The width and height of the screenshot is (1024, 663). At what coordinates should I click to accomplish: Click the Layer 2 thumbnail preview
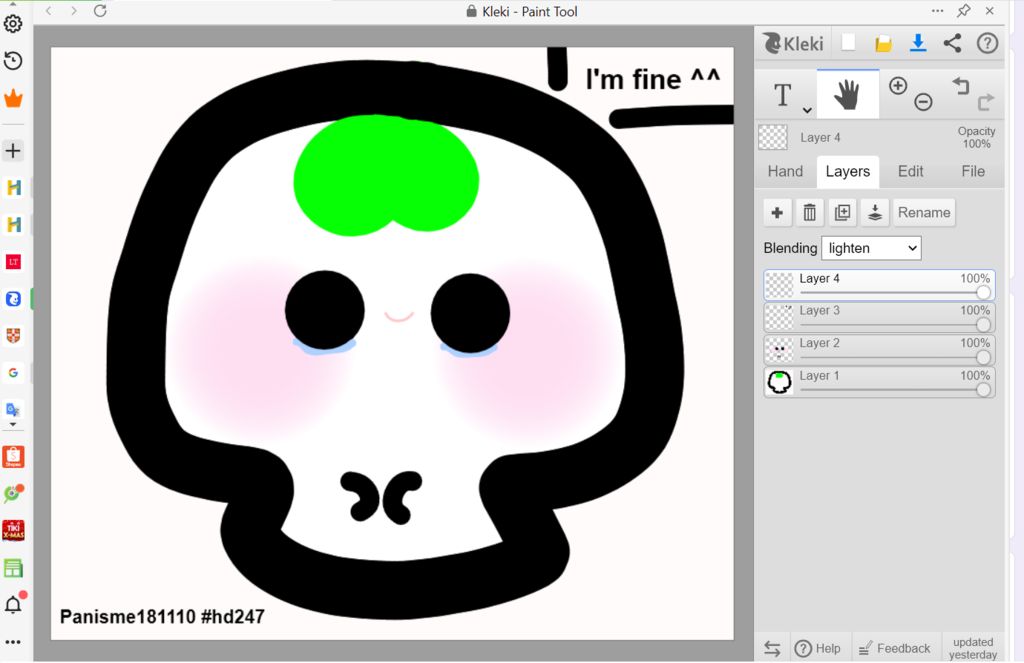coord(779,350)
